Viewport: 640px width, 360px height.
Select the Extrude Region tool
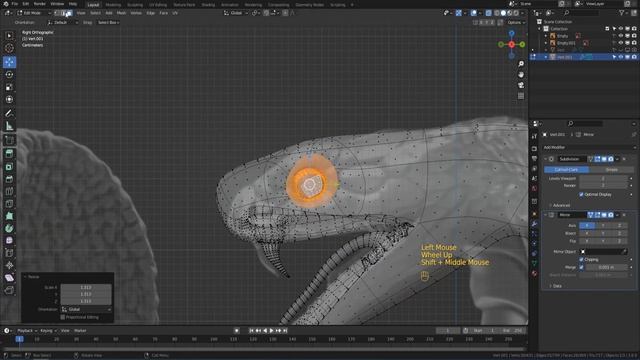(9, 154)
